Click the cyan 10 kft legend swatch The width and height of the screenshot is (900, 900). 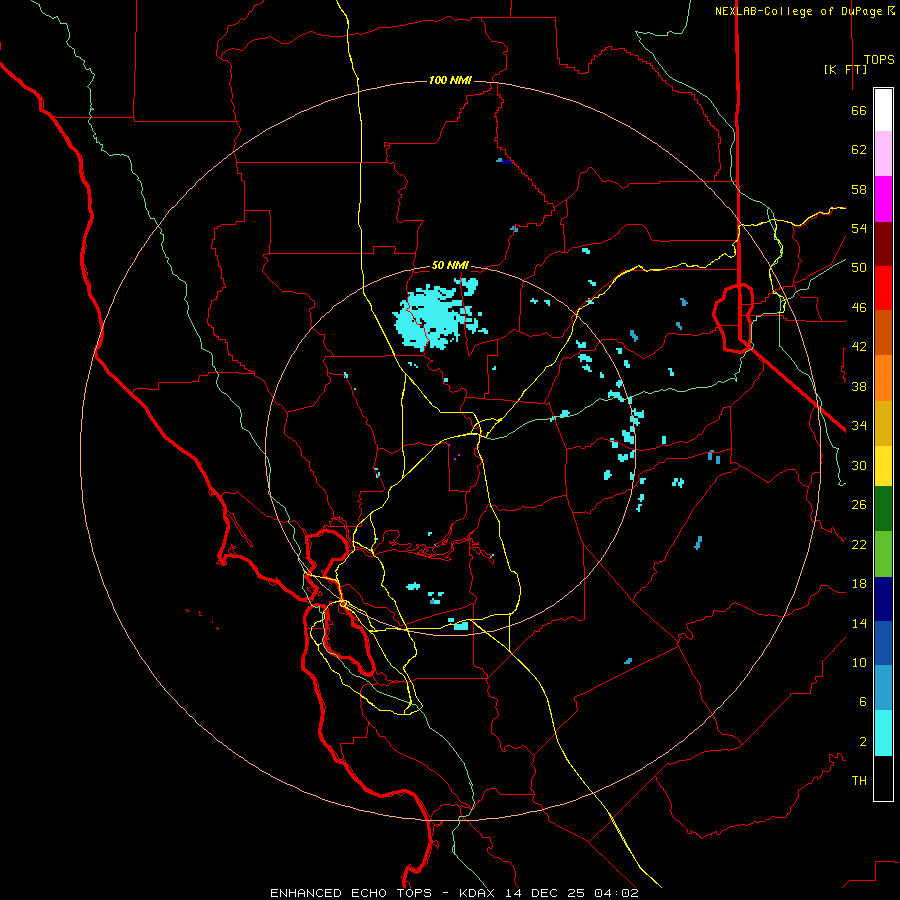point(883,733)
